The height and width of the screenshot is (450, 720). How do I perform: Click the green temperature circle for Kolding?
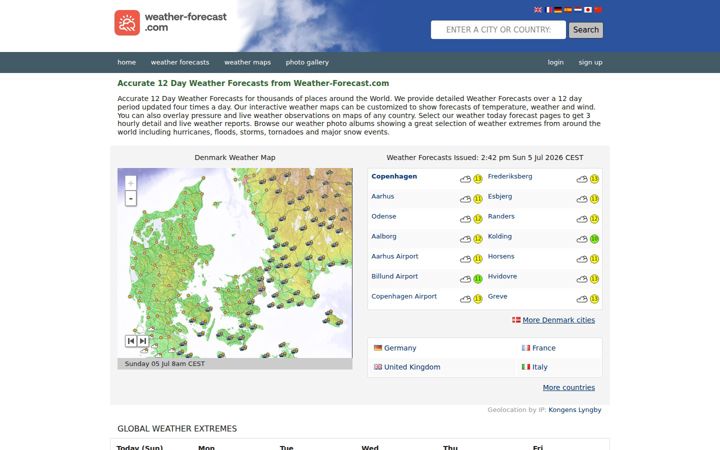point(595,239)
